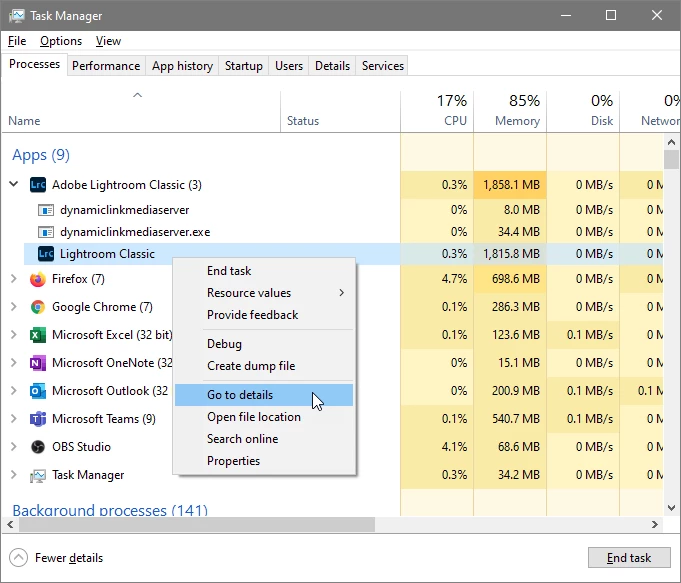The height and width of the screenshot is (583, 681).
Task: Click the Firefox icon in process list
Action: point(38,279)
